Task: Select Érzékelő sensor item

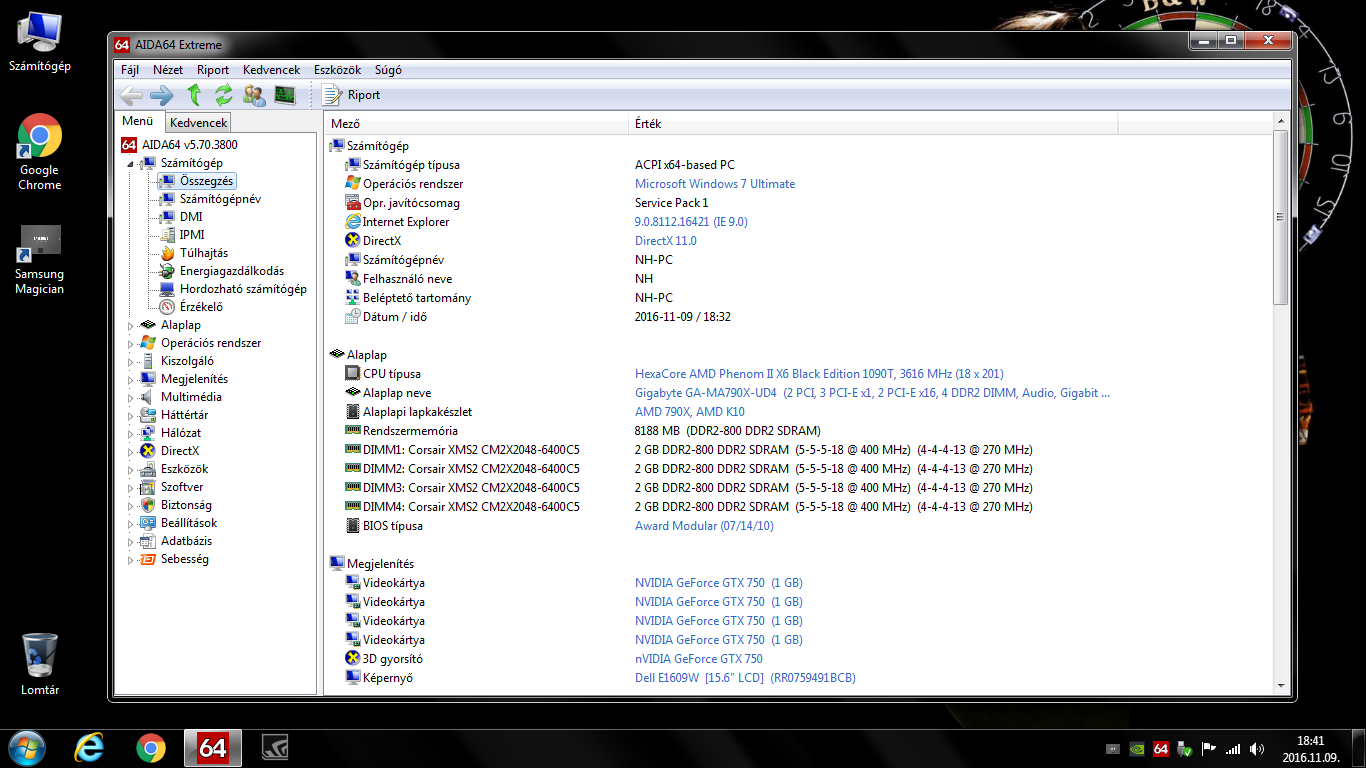Action: (x=201, y=307)
